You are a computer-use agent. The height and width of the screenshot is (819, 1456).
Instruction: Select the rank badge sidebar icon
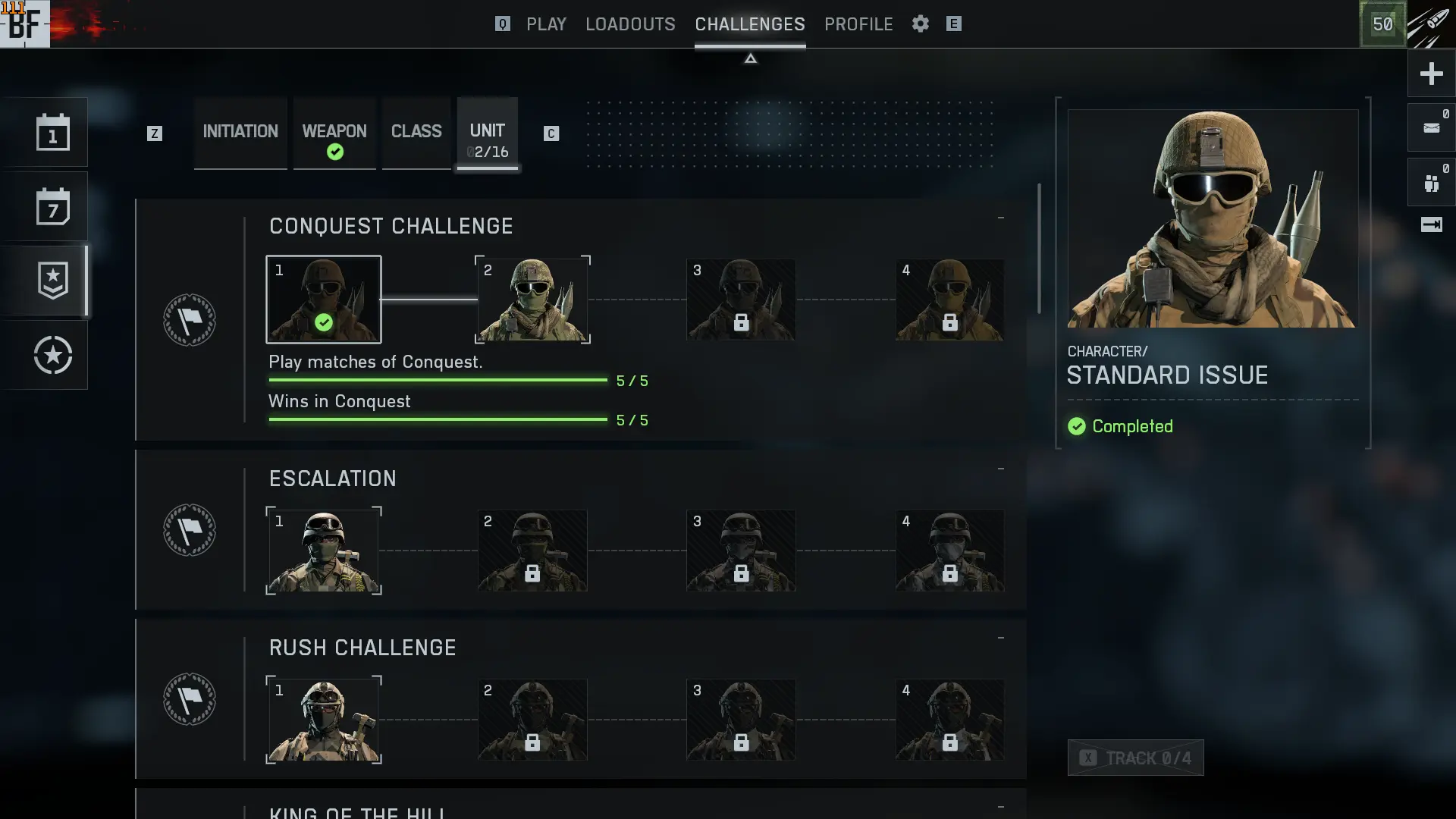pyautogui.click(x=52, y=280)
